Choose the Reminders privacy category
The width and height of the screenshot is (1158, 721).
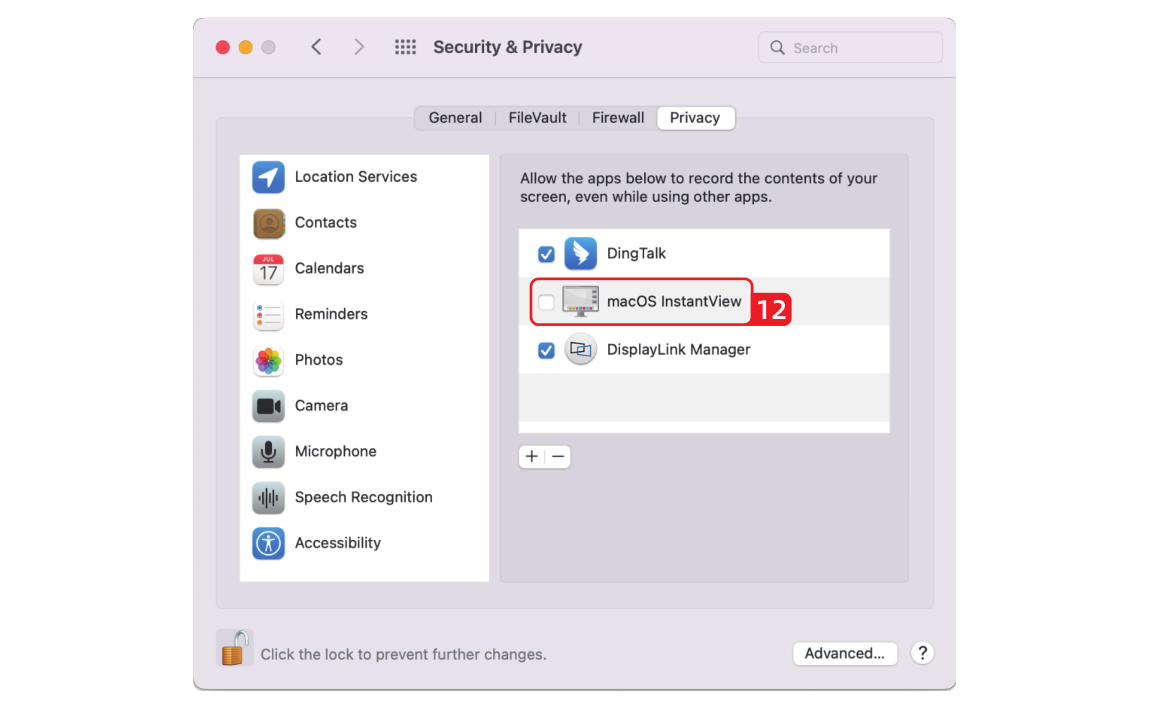tap(330, 314)
